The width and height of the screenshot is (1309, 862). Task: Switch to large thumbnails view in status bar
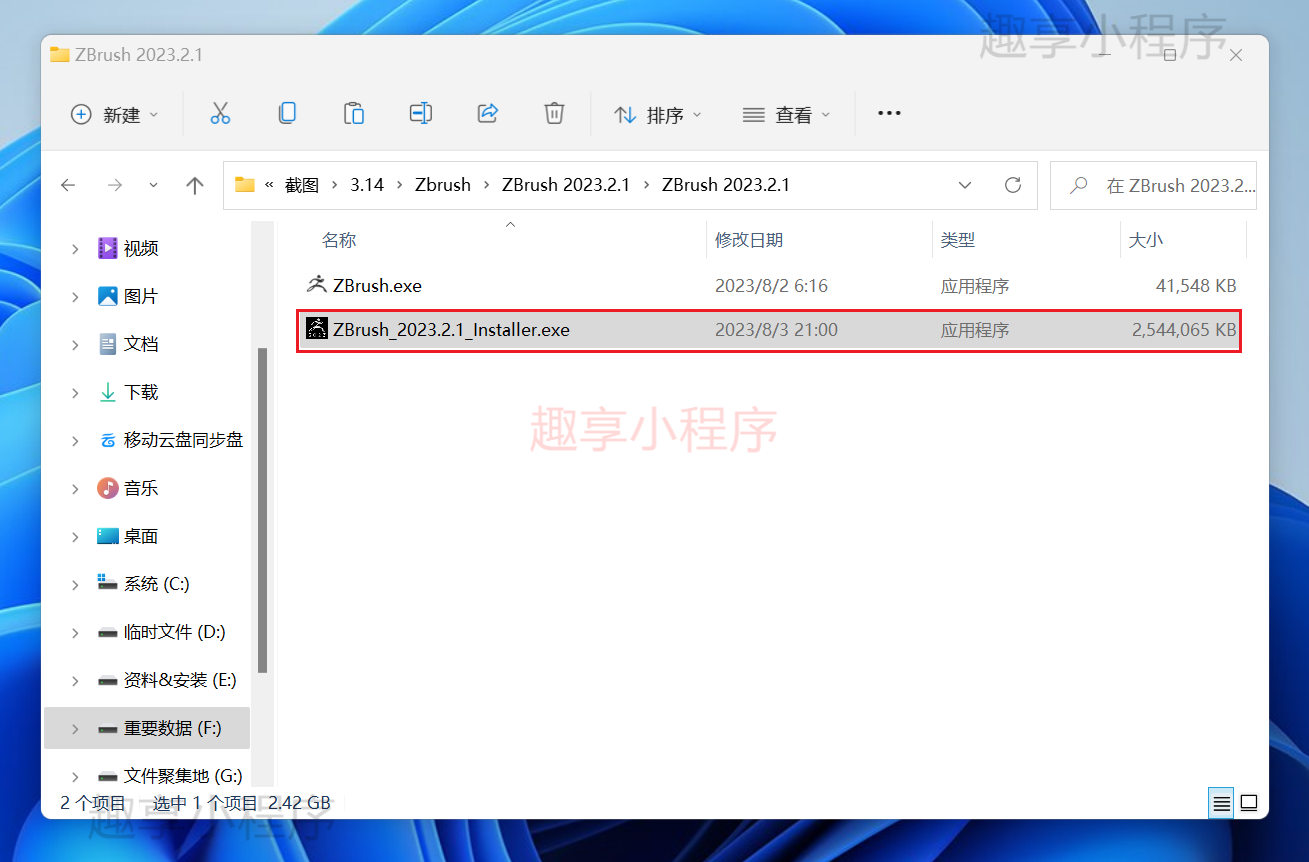click(1249, 803)
